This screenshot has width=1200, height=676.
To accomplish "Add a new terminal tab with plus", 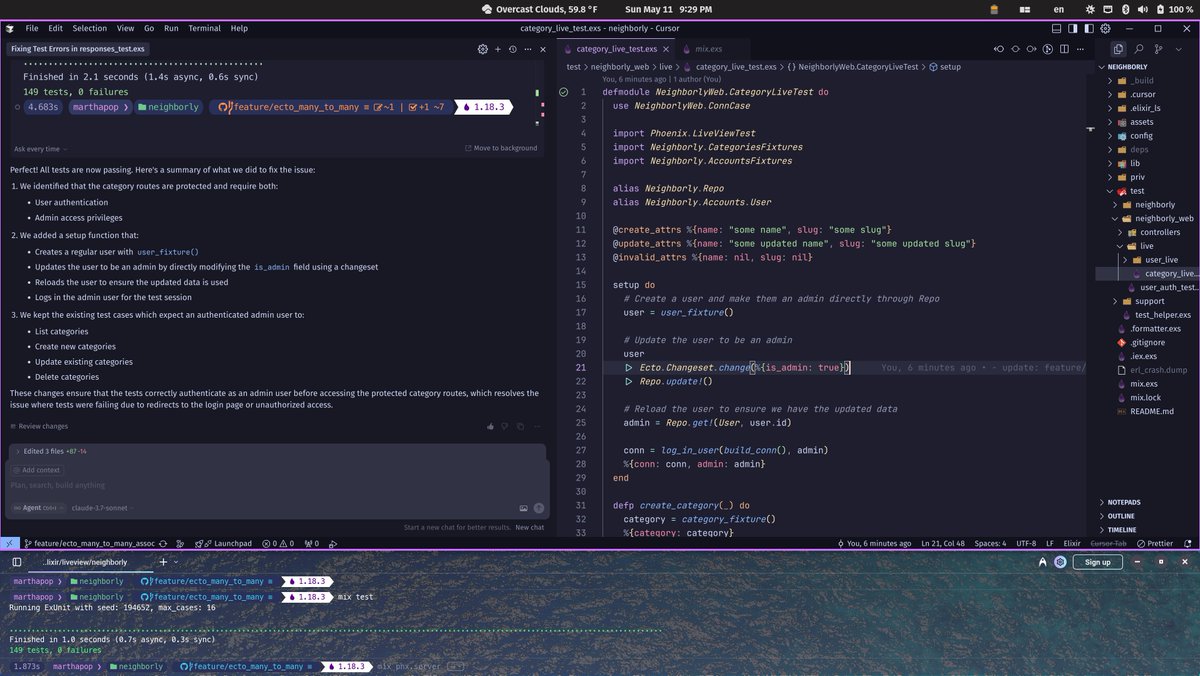I will tap(162, 562).
